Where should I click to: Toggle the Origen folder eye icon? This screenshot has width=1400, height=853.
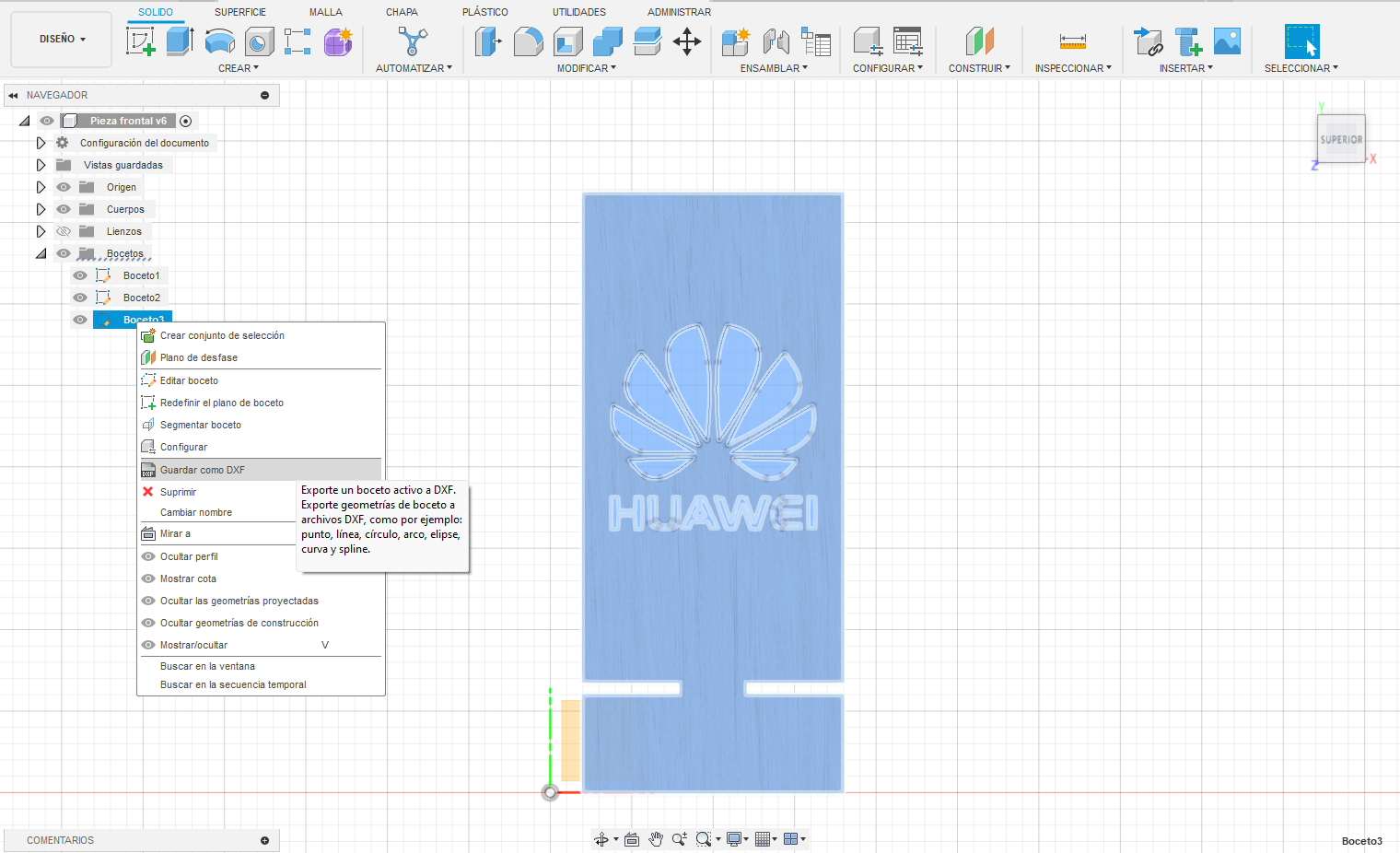[x=64, y=187]
